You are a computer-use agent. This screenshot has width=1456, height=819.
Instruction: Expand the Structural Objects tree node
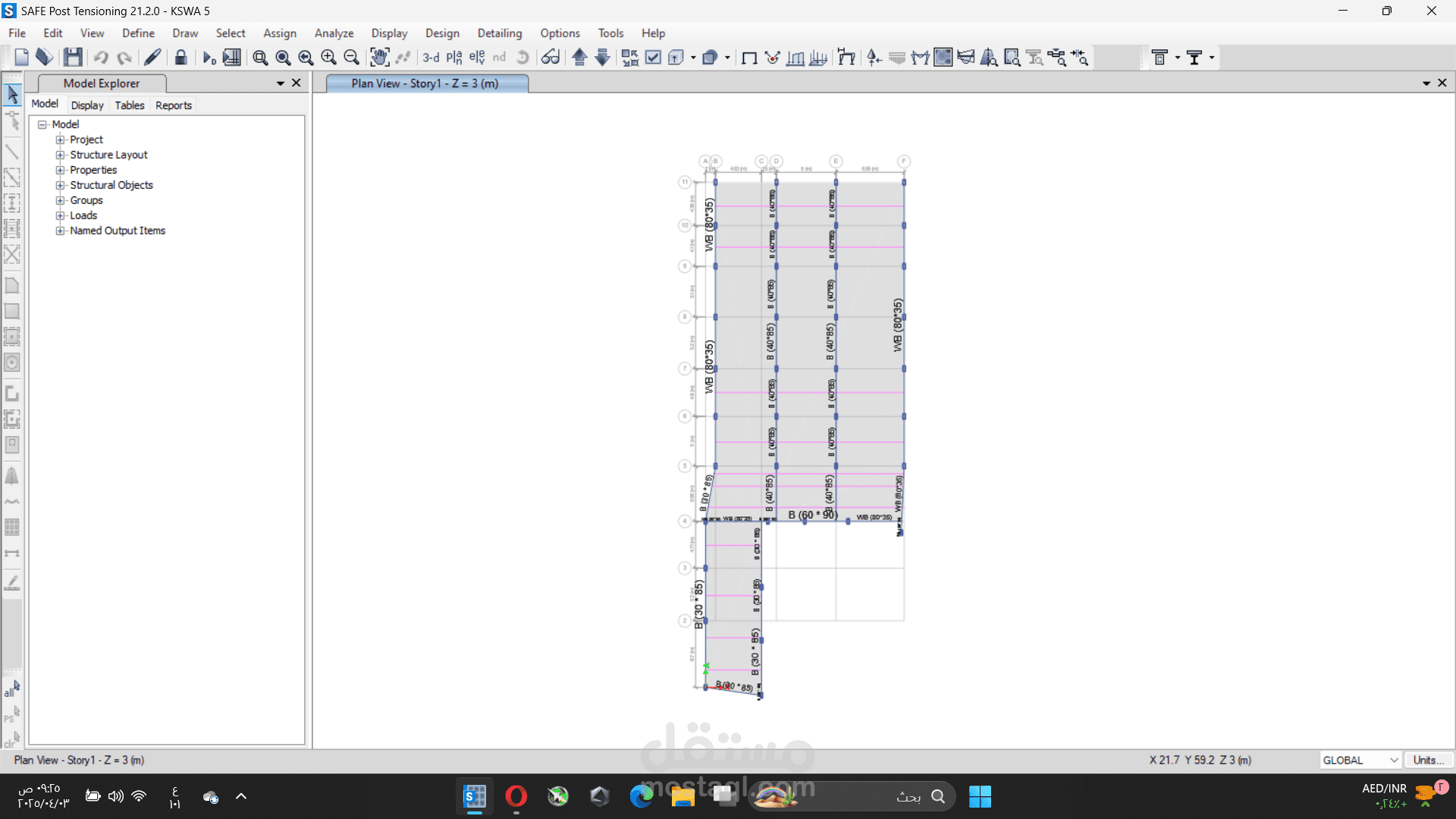tap(60, 185)
